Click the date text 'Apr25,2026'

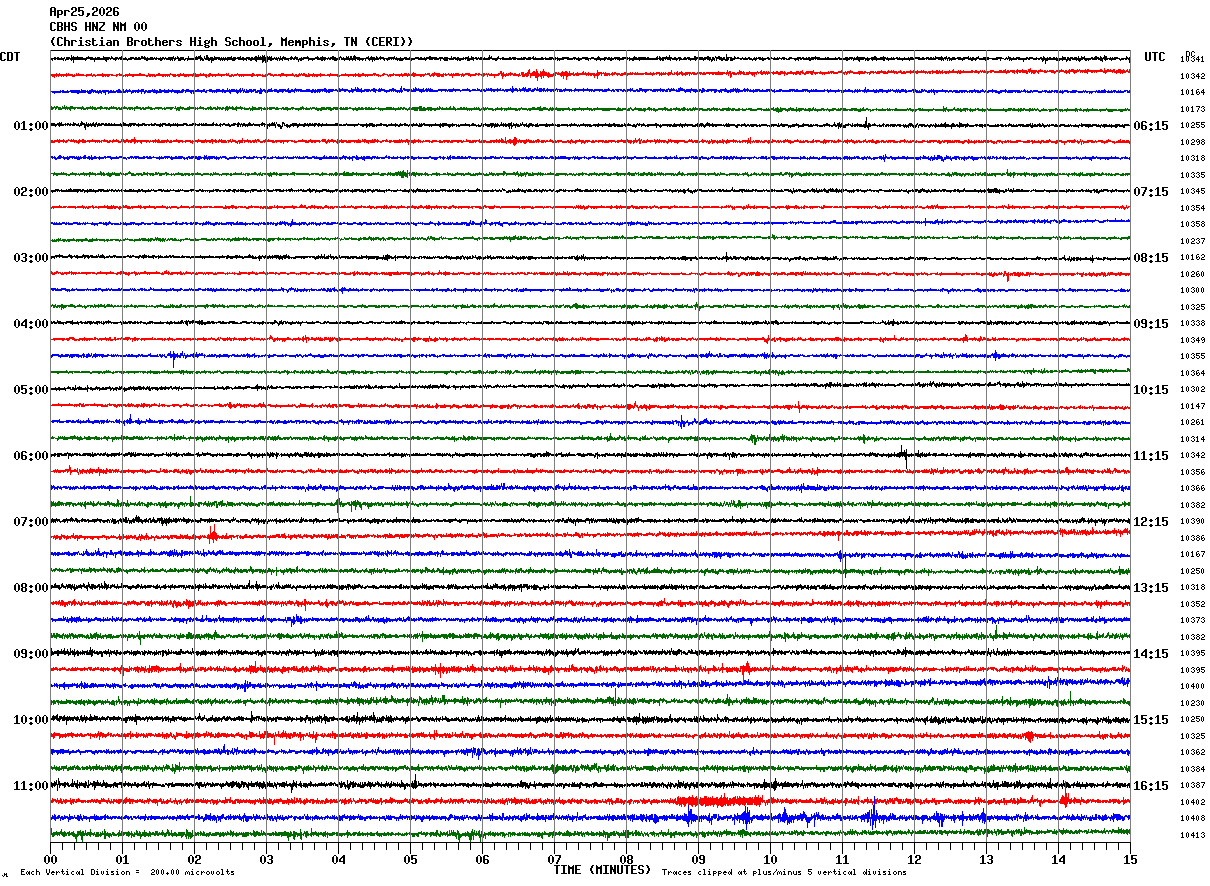[84, 12]
